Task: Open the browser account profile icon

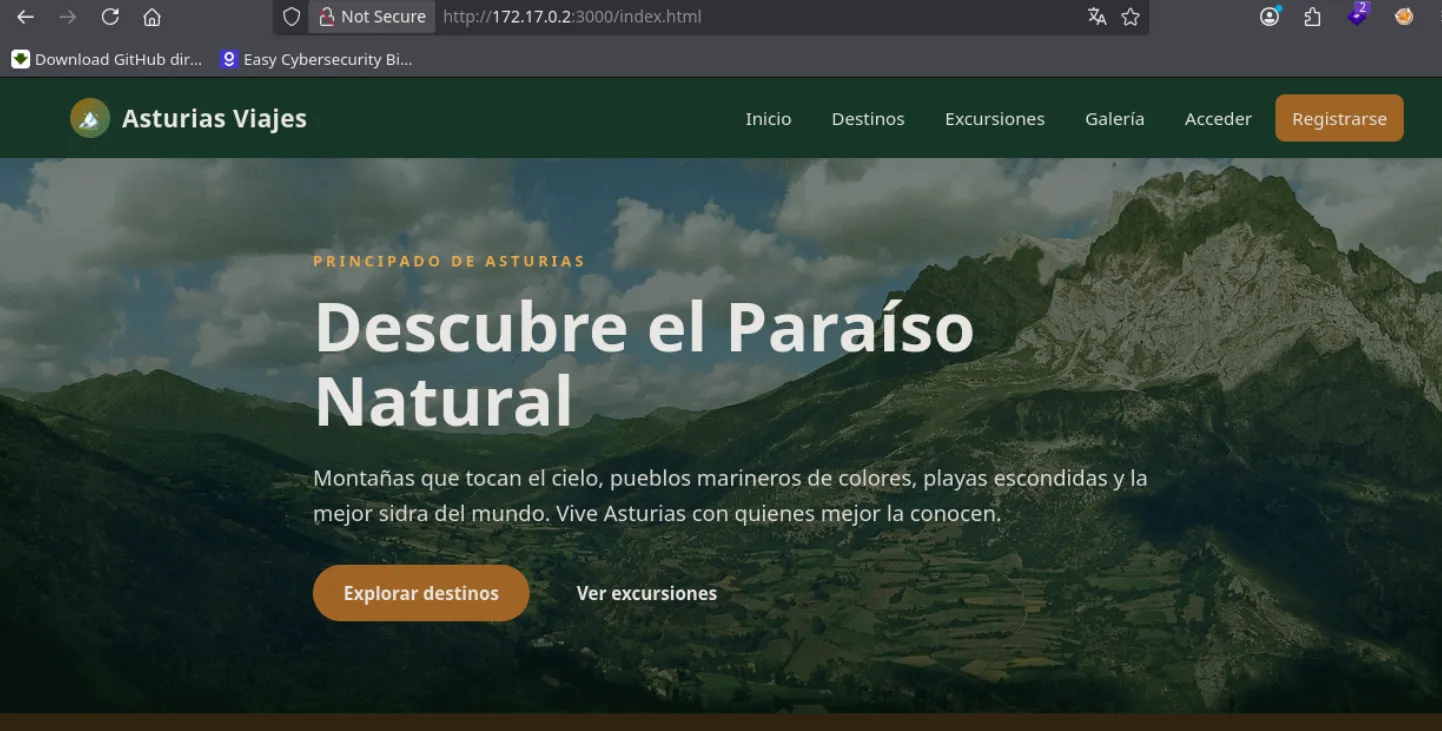Action: (x=1270, y=17)
